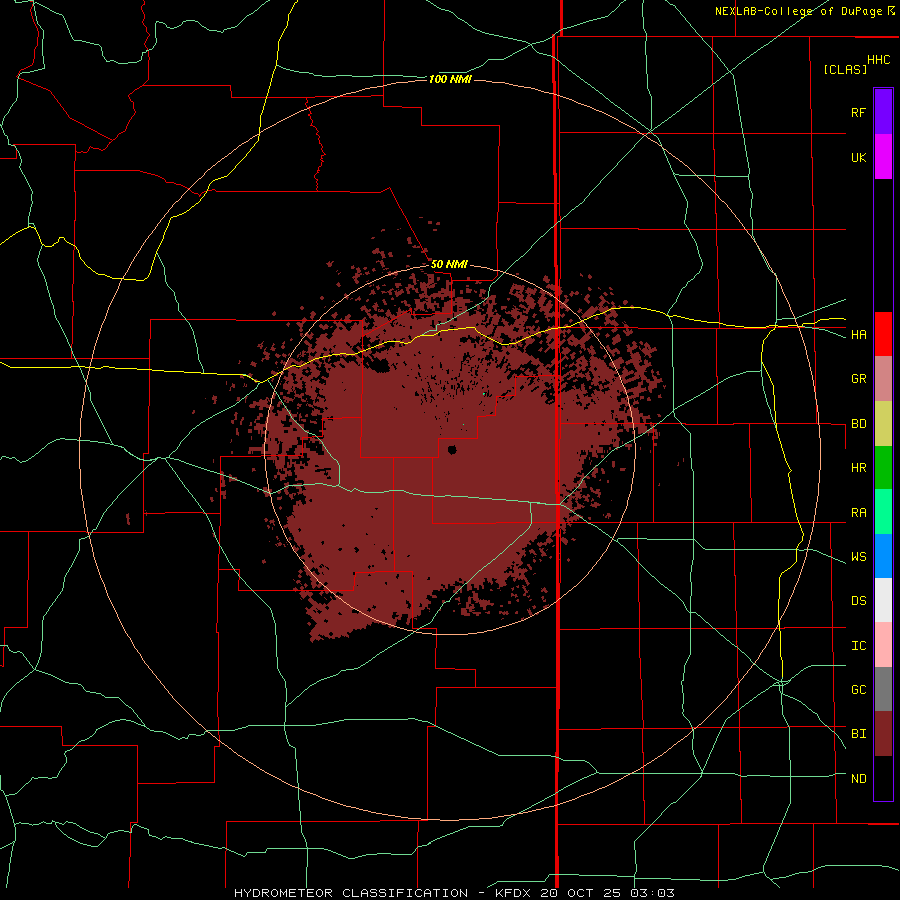Viewport: 900px width, 900px height.
Task: Click the [CLAS] units label
Action: (845, 69)
